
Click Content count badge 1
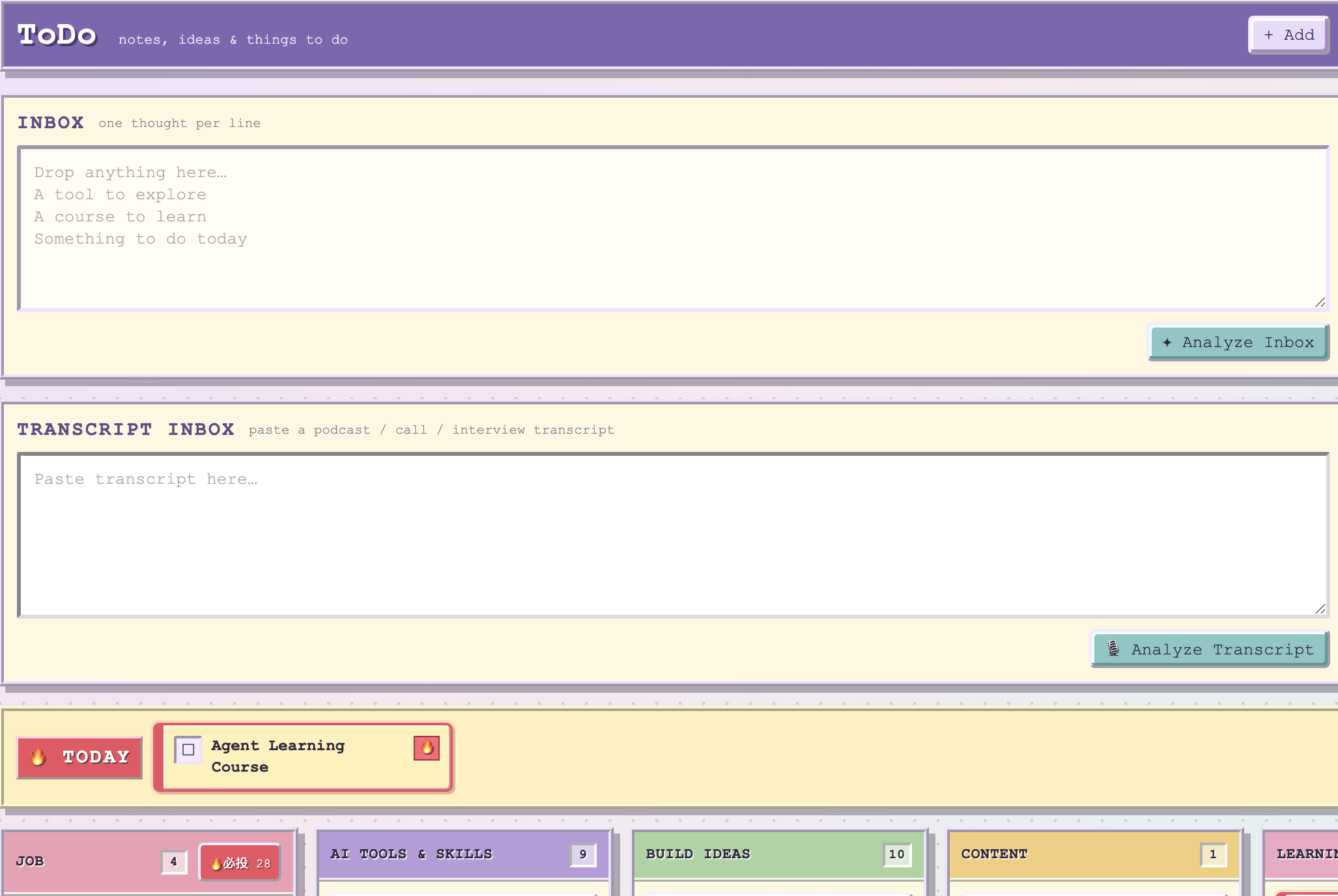click(x=1214, y=854)
